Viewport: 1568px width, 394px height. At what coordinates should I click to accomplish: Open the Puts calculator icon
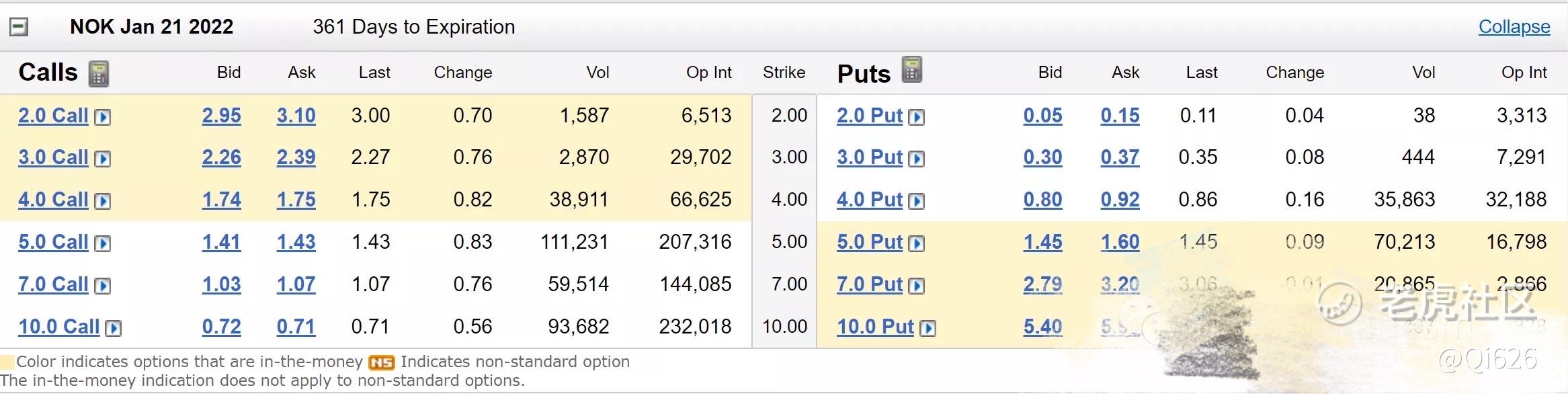911,69
